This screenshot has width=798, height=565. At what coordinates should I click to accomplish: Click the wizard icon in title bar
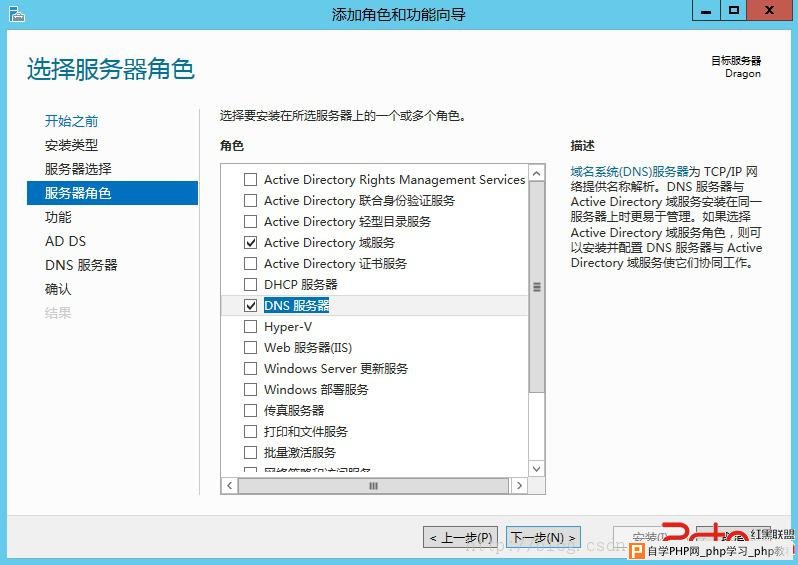[16, 14]
